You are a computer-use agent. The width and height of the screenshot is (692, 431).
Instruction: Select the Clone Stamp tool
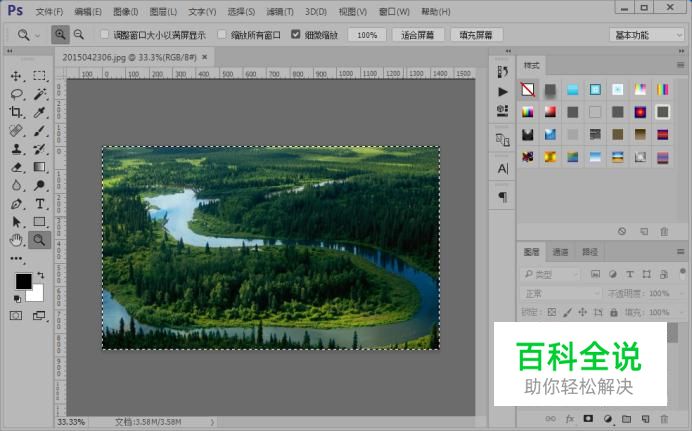click(16, 149)
